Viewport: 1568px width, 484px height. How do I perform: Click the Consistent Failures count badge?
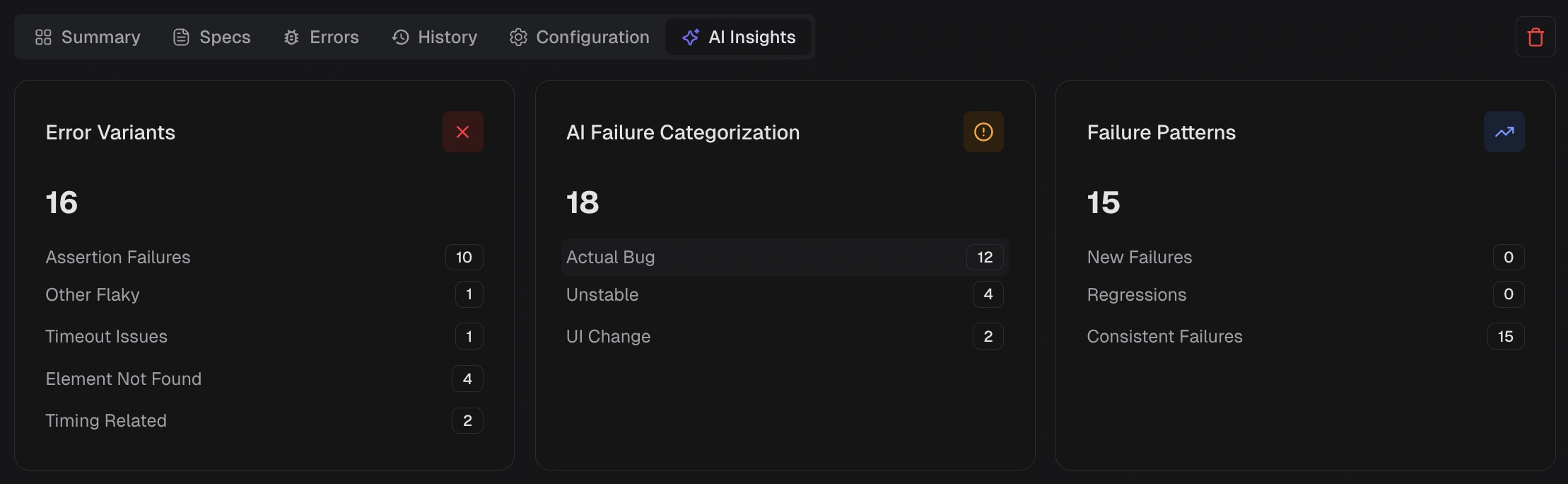click(1506, 336)
